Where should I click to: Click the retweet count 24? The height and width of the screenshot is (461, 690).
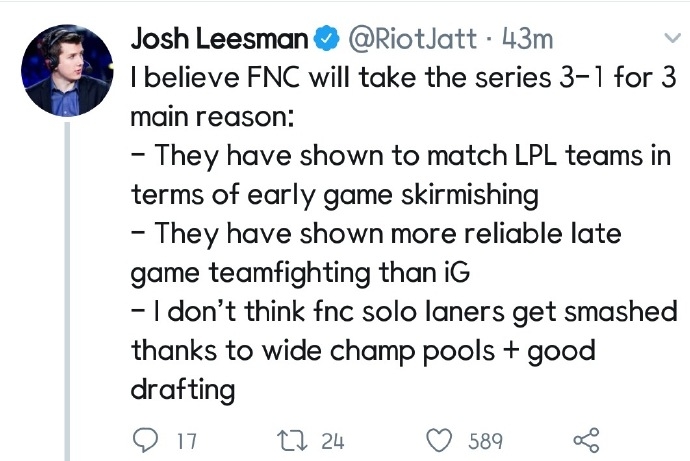[x=332, y=441]
